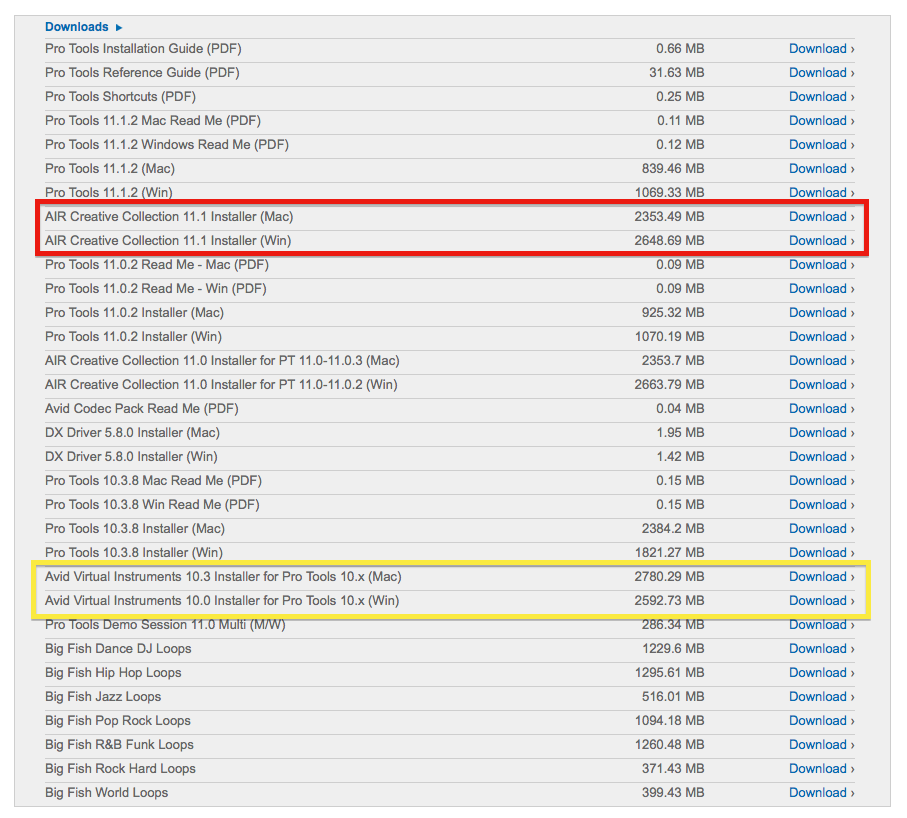Download Pro Tools 10.3.8 Win Read Me
The height and width of the screenshot is (818, 907).
coord(821,505)
